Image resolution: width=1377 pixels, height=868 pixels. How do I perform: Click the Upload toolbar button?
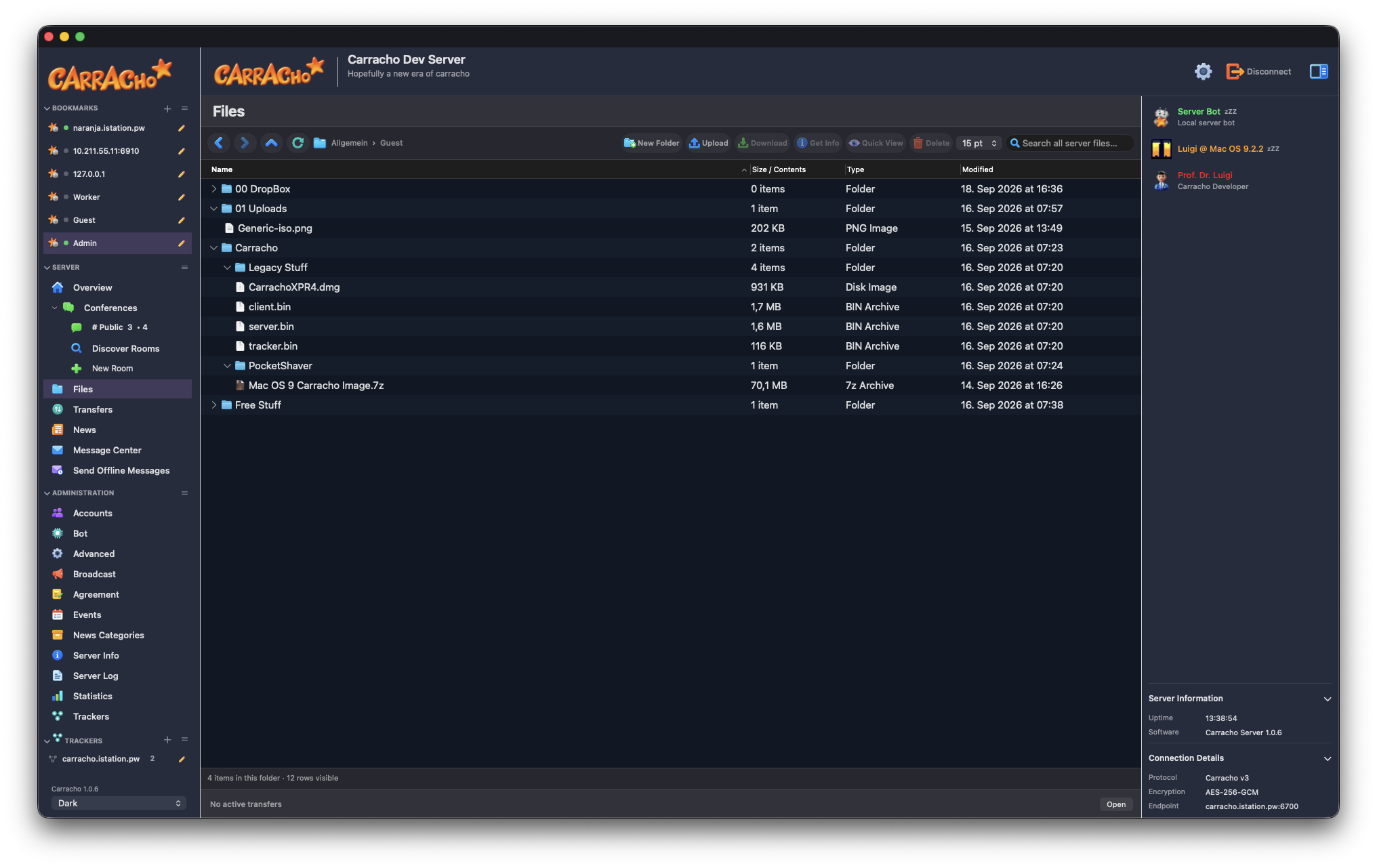[x=708, y=143]
